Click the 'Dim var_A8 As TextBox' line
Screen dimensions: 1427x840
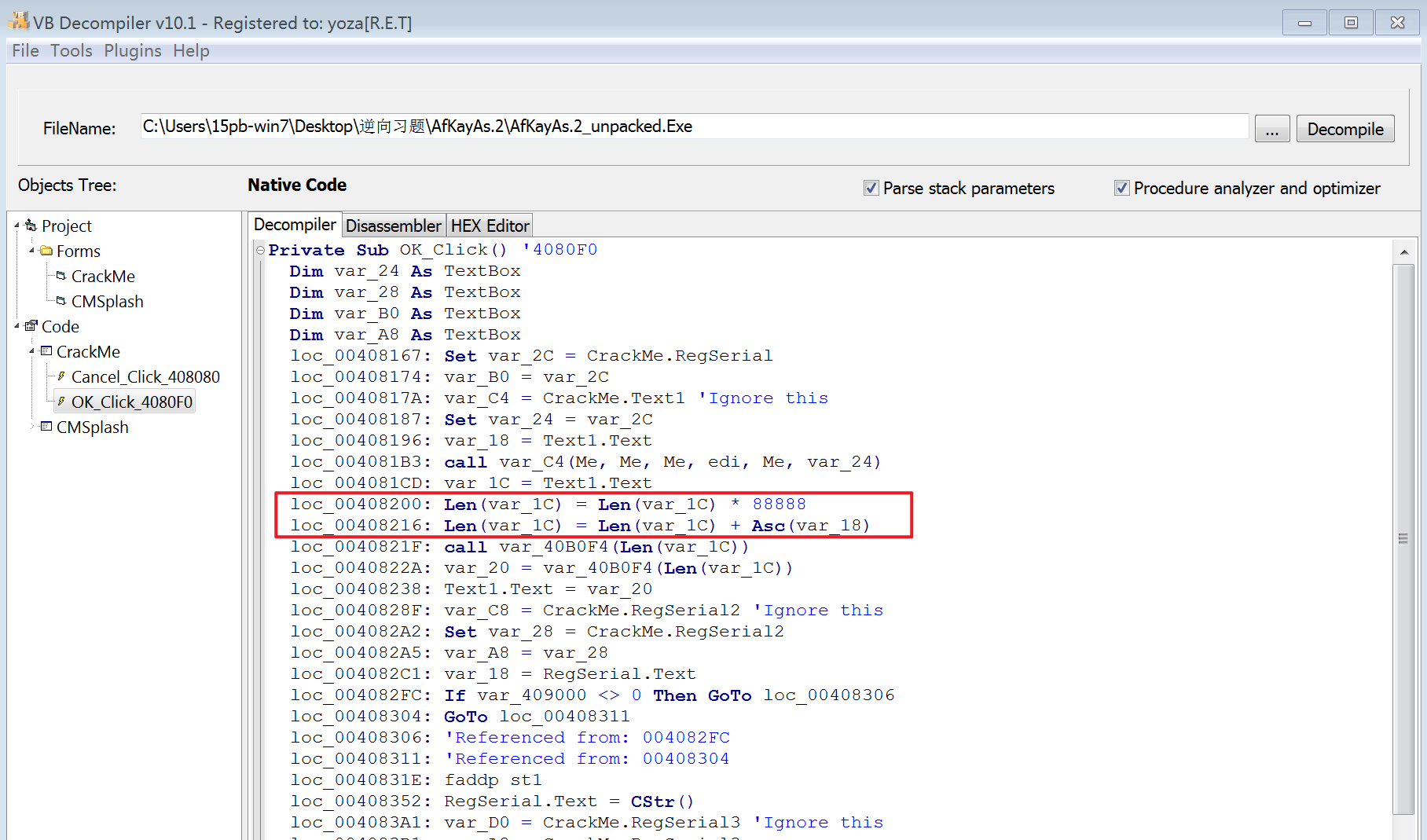coord(405,335)
